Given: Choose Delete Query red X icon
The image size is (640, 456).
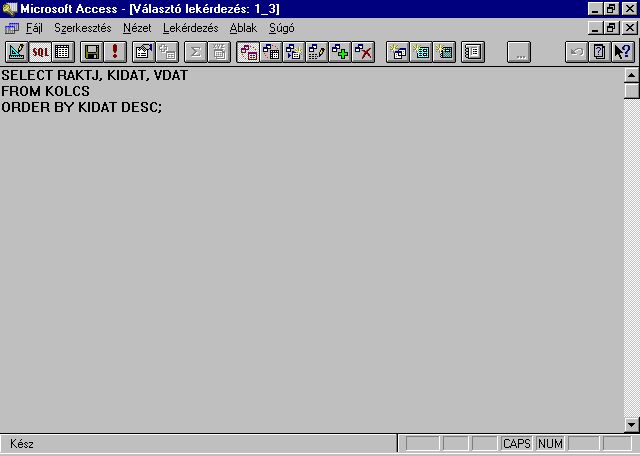Looking at the screenshot, I should 363,52.
